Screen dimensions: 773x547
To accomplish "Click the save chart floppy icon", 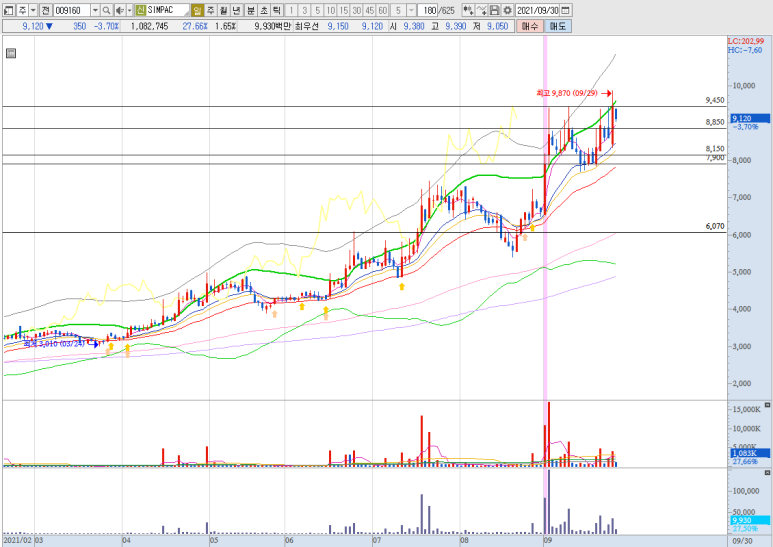I will (x=494, y=10).
